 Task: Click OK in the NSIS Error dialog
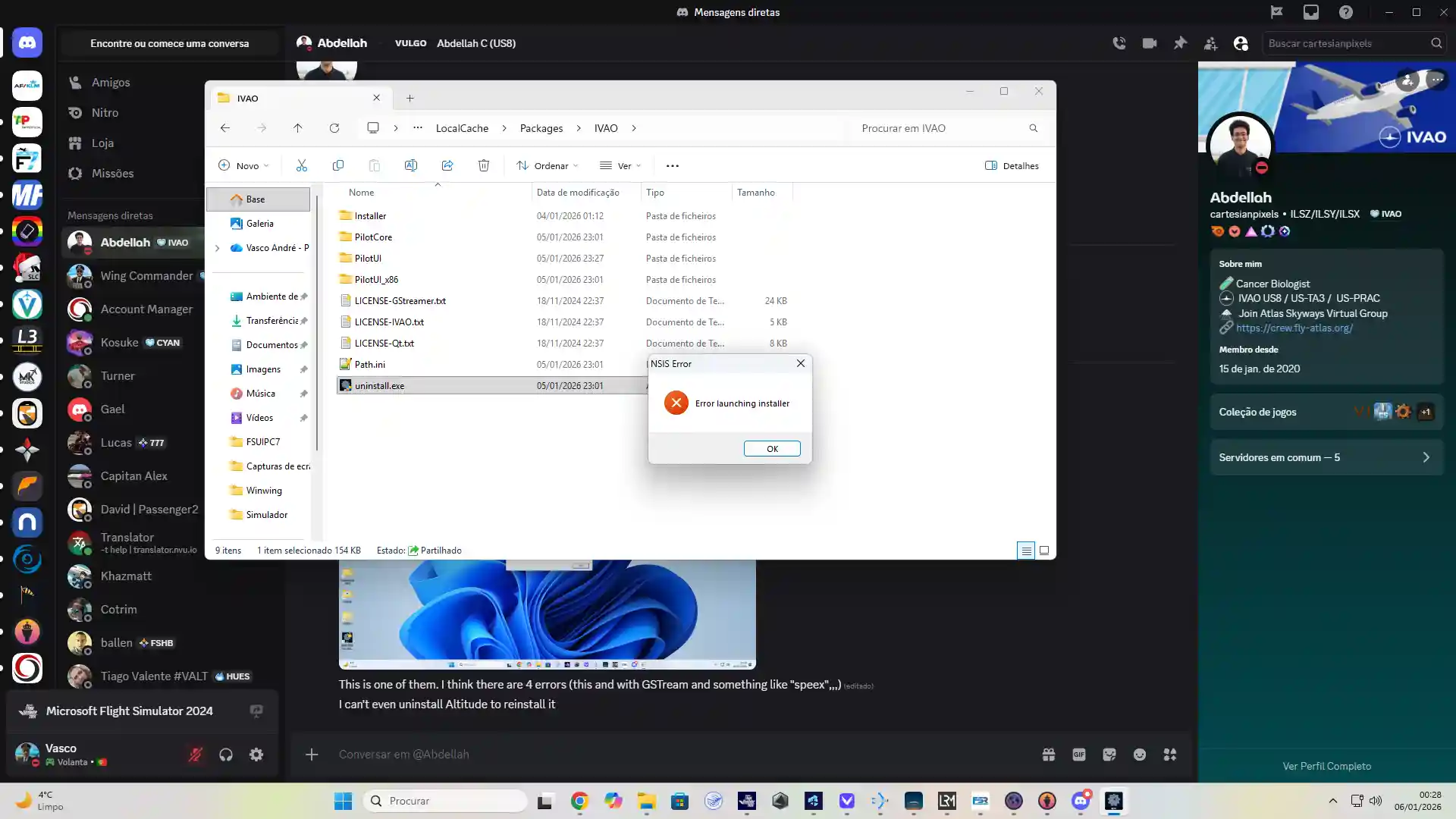pos(772,449)
